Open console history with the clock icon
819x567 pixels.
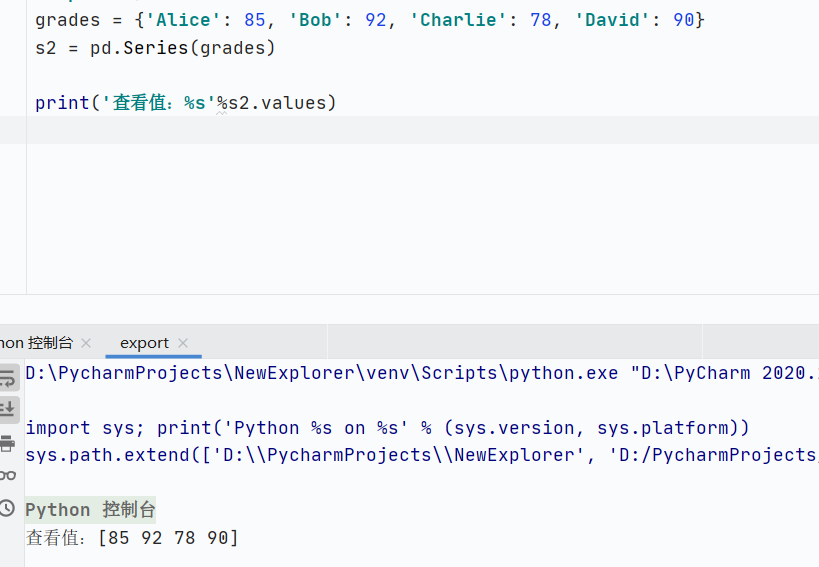pyautogui.click(x=7, y=509)
